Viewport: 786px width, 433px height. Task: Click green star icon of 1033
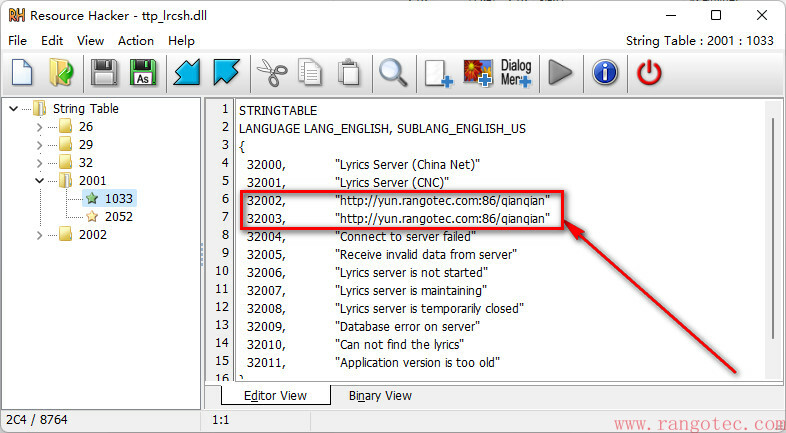[92, 199]
